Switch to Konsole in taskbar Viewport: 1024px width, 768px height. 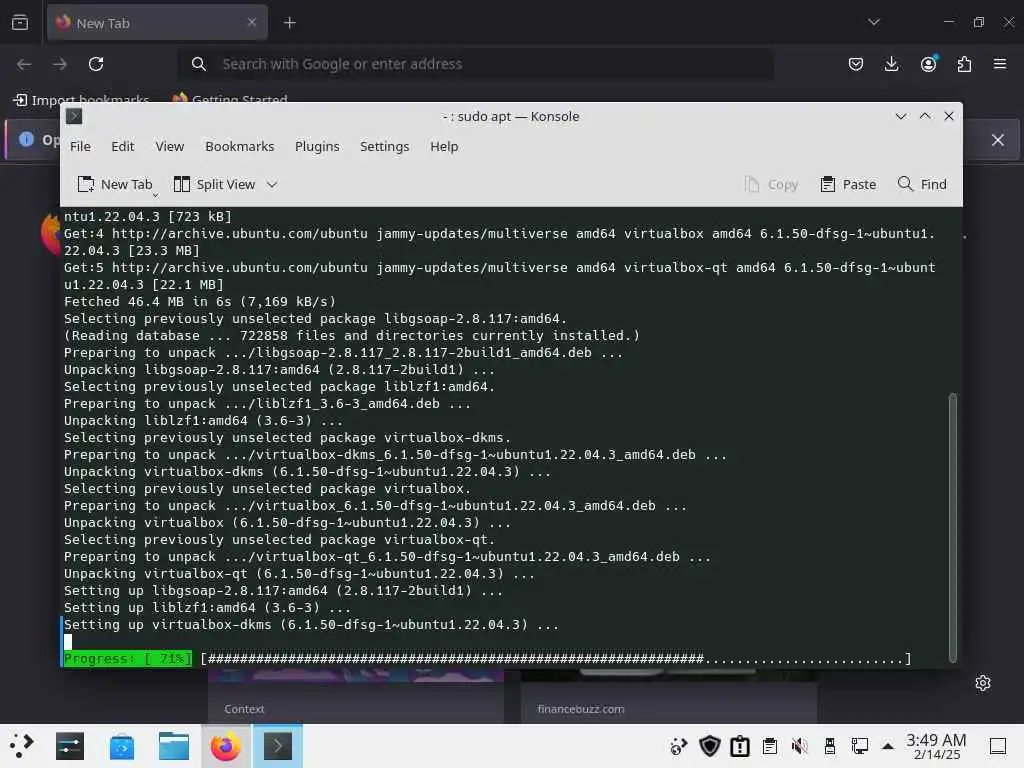(278, 746)
